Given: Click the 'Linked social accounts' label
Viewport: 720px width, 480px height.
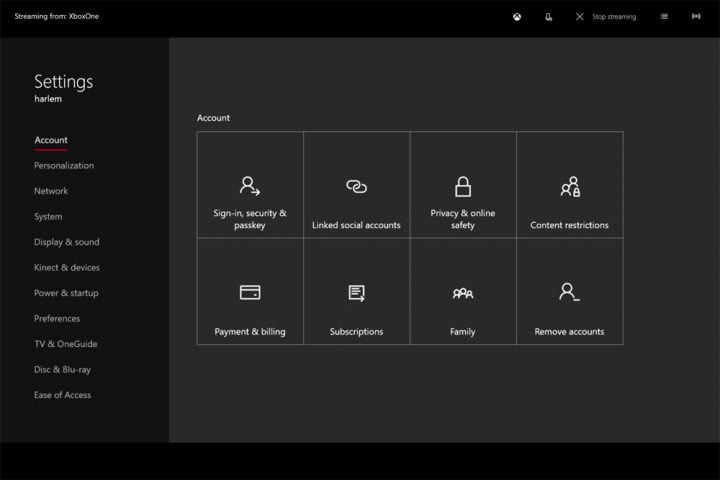Looking at the screenshot, I should 356,225.
